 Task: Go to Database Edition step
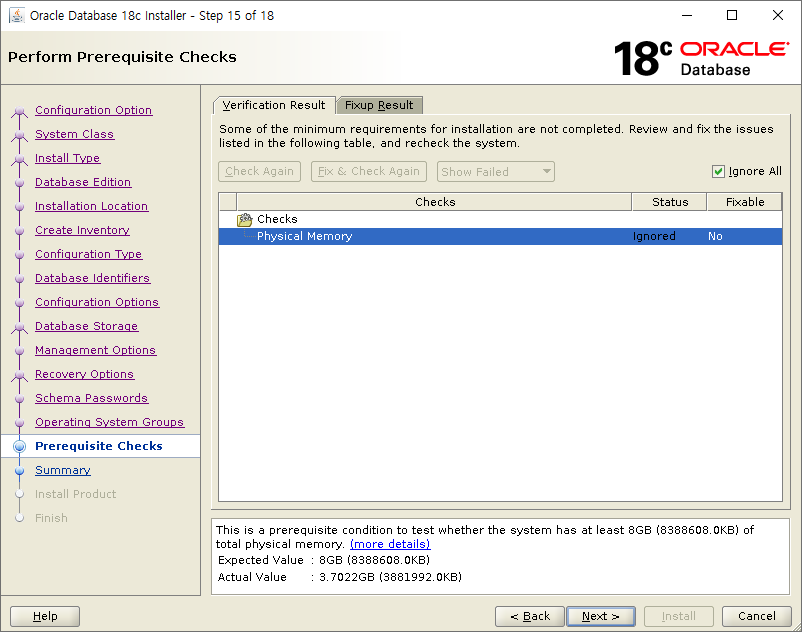pos(83,182)
